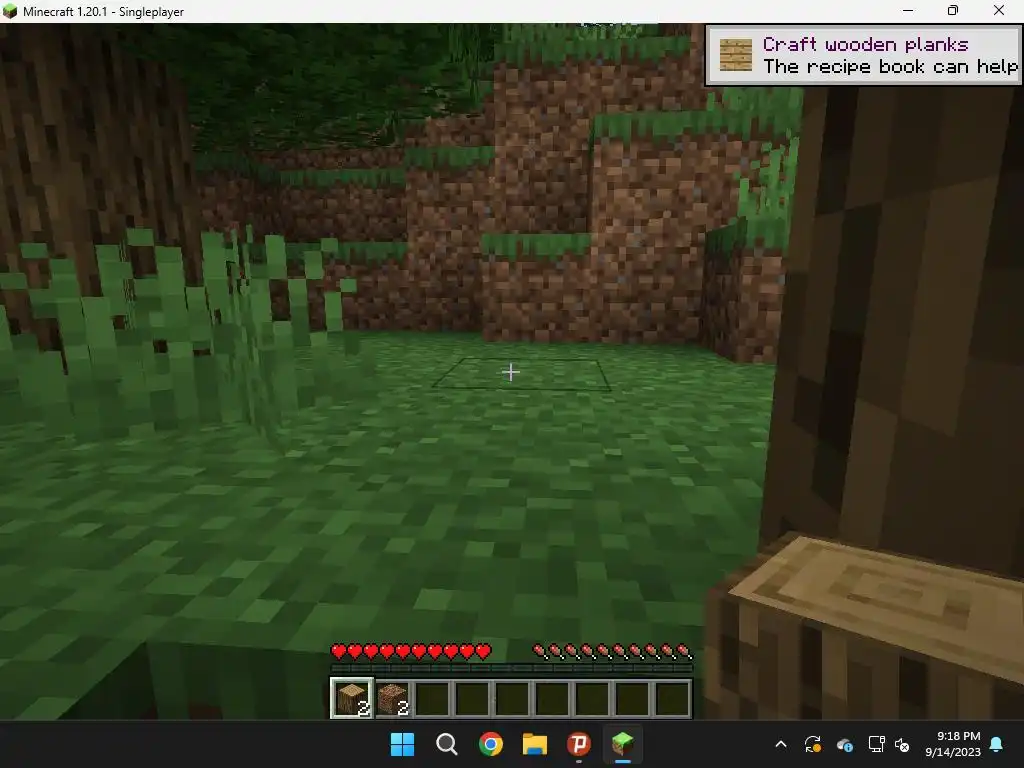Click the Minecraft title bar icon
The width and height of the screenshot is (1024, 768).
tap(10, 11)
